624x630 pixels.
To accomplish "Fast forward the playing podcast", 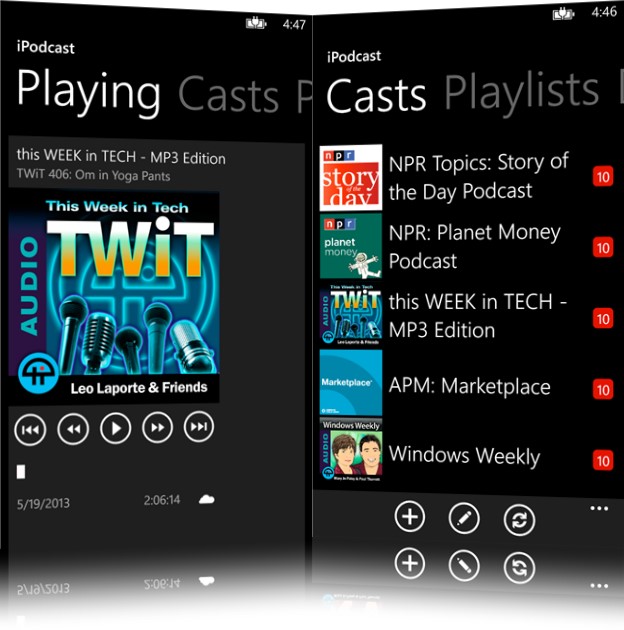I will (x=158, y=427).
